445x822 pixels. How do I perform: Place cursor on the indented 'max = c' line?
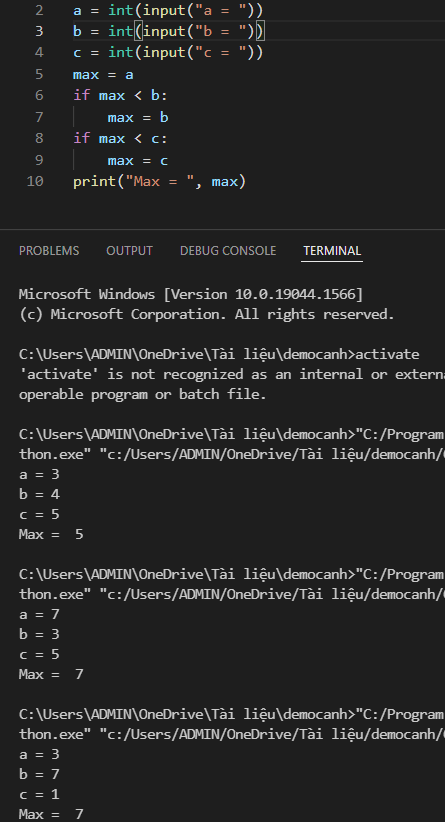click(138, 160)
